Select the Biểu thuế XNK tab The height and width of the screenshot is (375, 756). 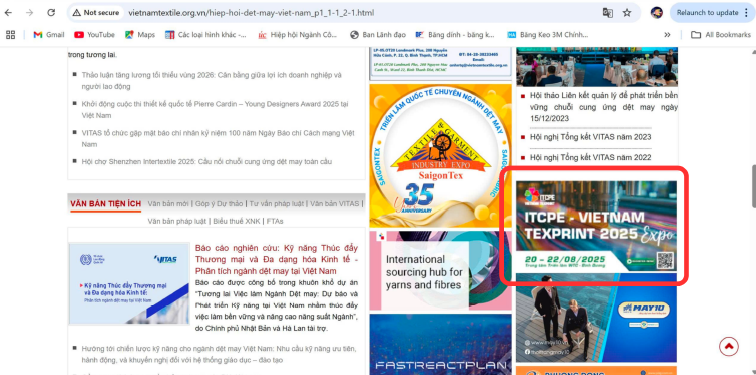pos(237,221)
